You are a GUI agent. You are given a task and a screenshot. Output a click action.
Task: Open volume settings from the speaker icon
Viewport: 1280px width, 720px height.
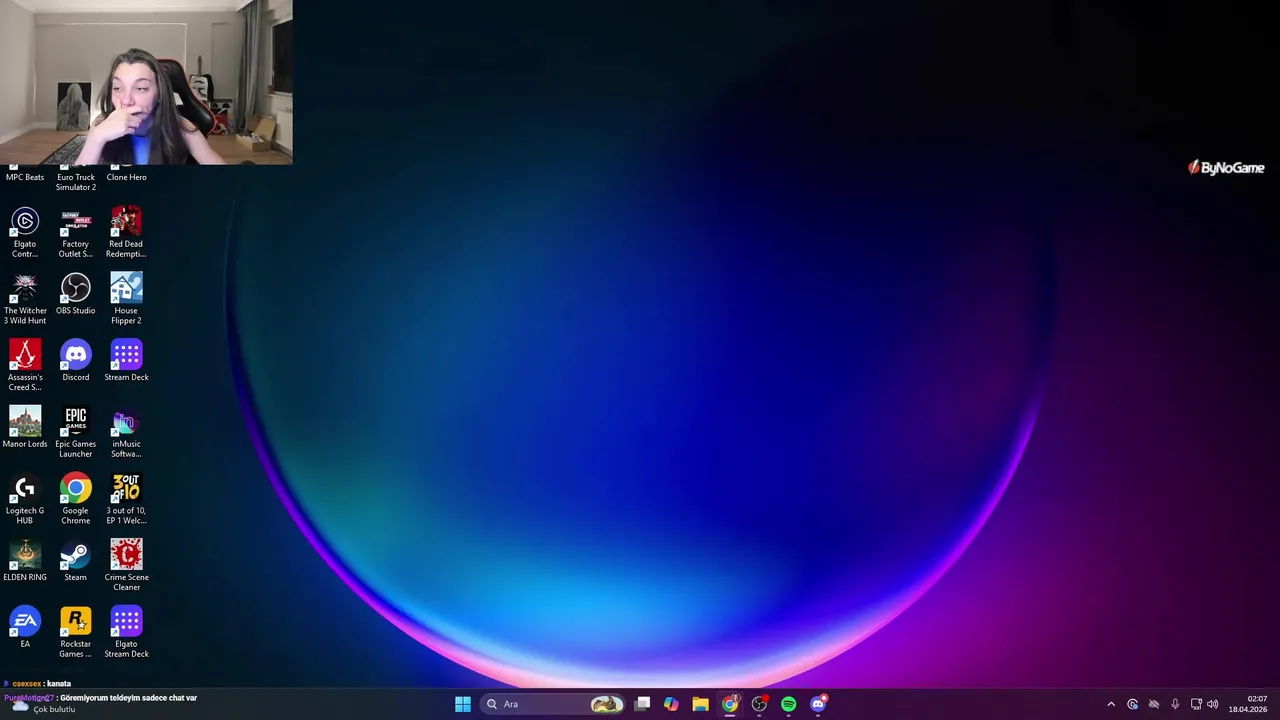tap(1213, 704)
